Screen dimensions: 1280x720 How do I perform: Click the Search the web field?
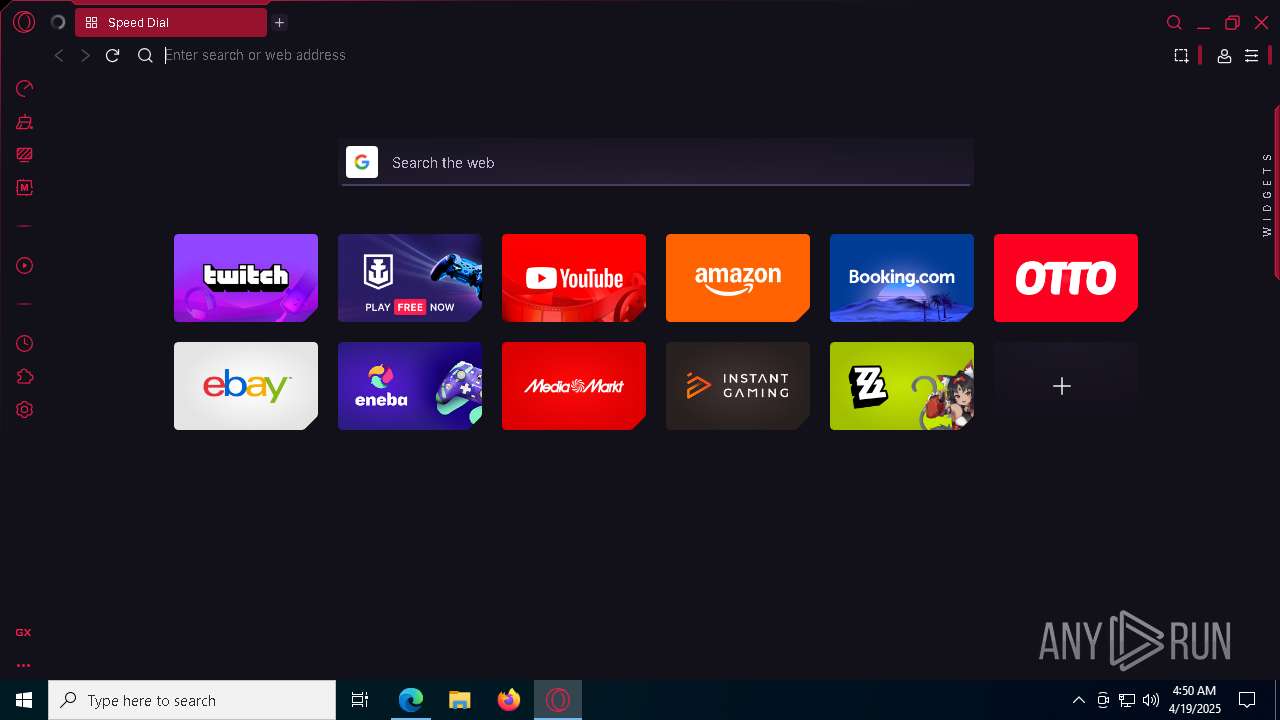click(x=656, y=162)
